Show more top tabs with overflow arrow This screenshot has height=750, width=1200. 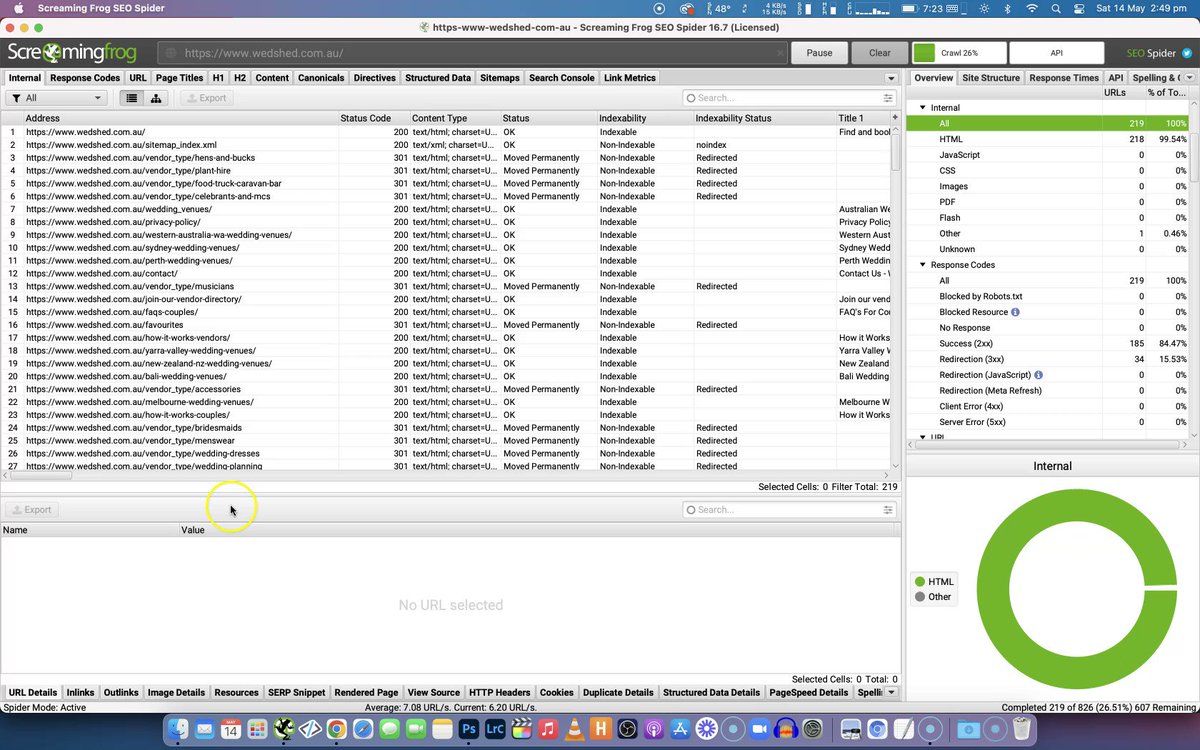[891, 78]
